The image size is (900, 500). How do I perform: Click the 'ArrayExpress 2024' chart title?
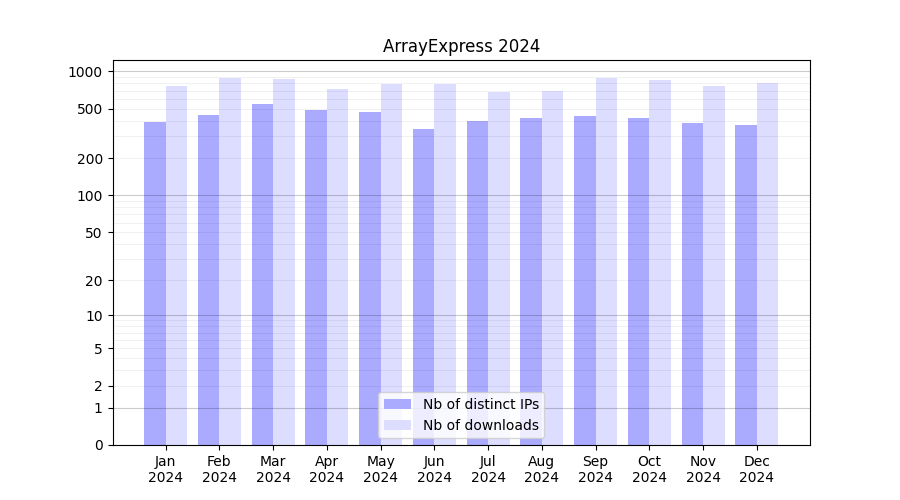461,46
